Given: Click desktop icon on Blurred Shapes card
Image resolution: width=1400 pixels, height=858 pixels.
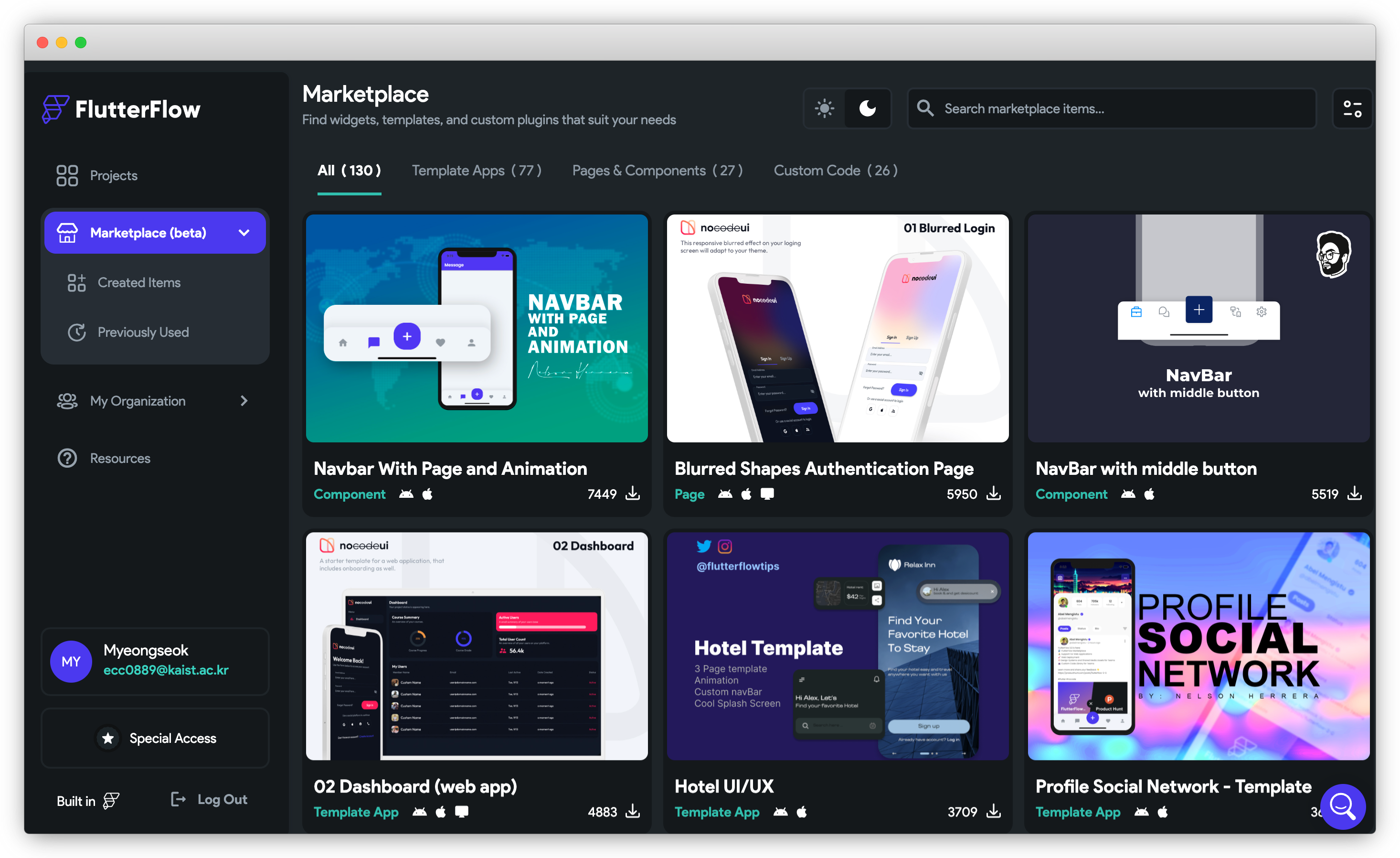Looking at the screenshot, I should (x=767, y=494).
